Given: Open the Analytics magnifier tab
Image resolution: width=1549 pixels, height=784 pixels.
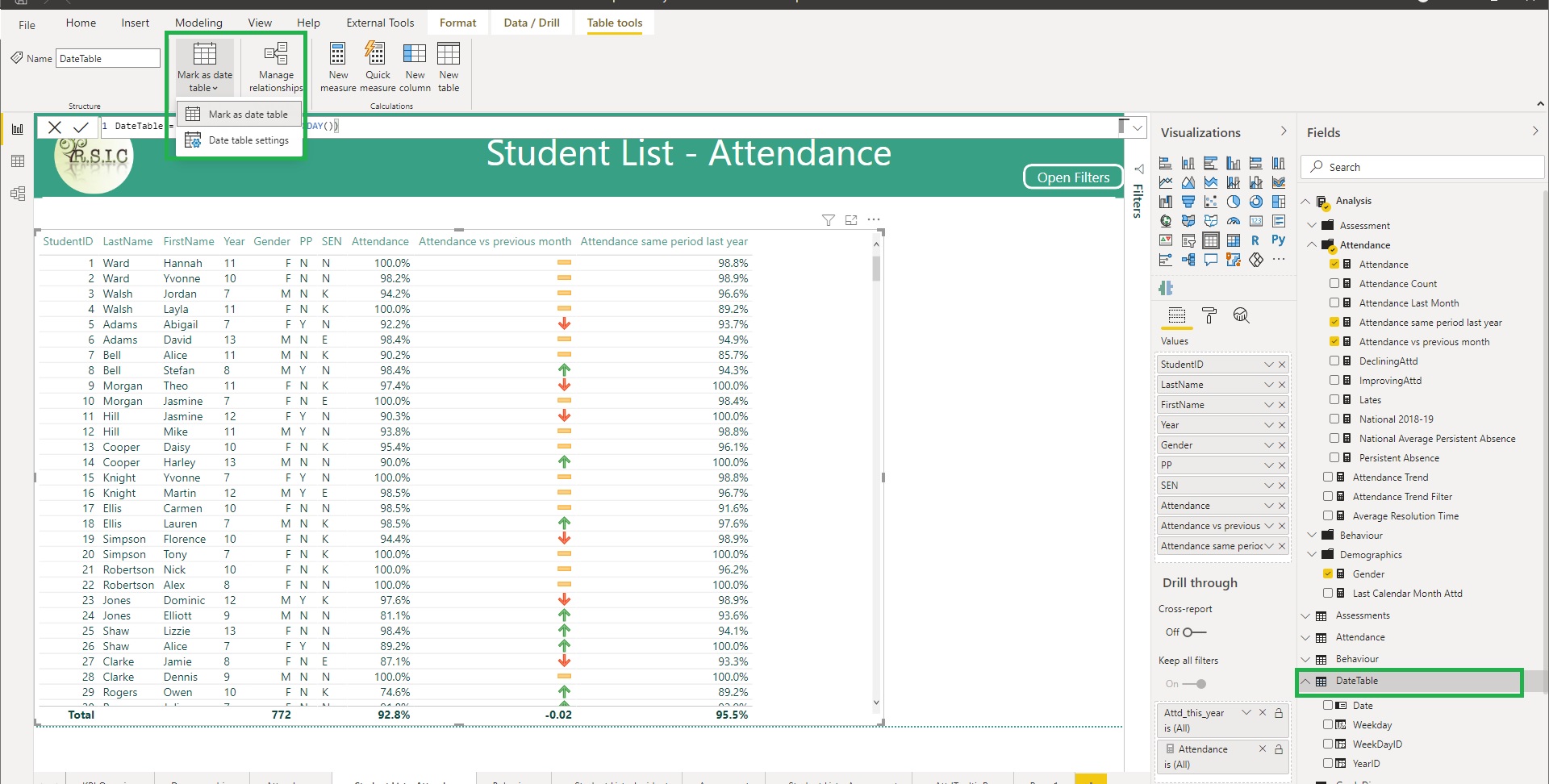Looking at the screenshot, I should click(x=1241, y=315).
